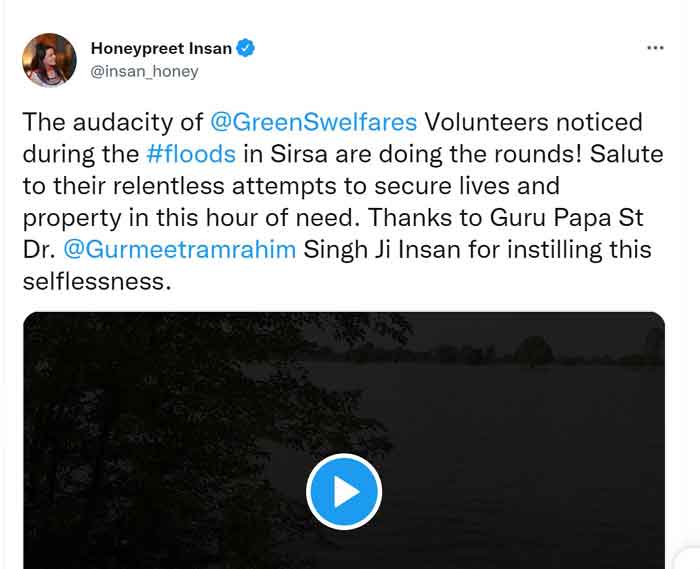Play the embedded flood video
700x569 pixels.
coord(344,491)
